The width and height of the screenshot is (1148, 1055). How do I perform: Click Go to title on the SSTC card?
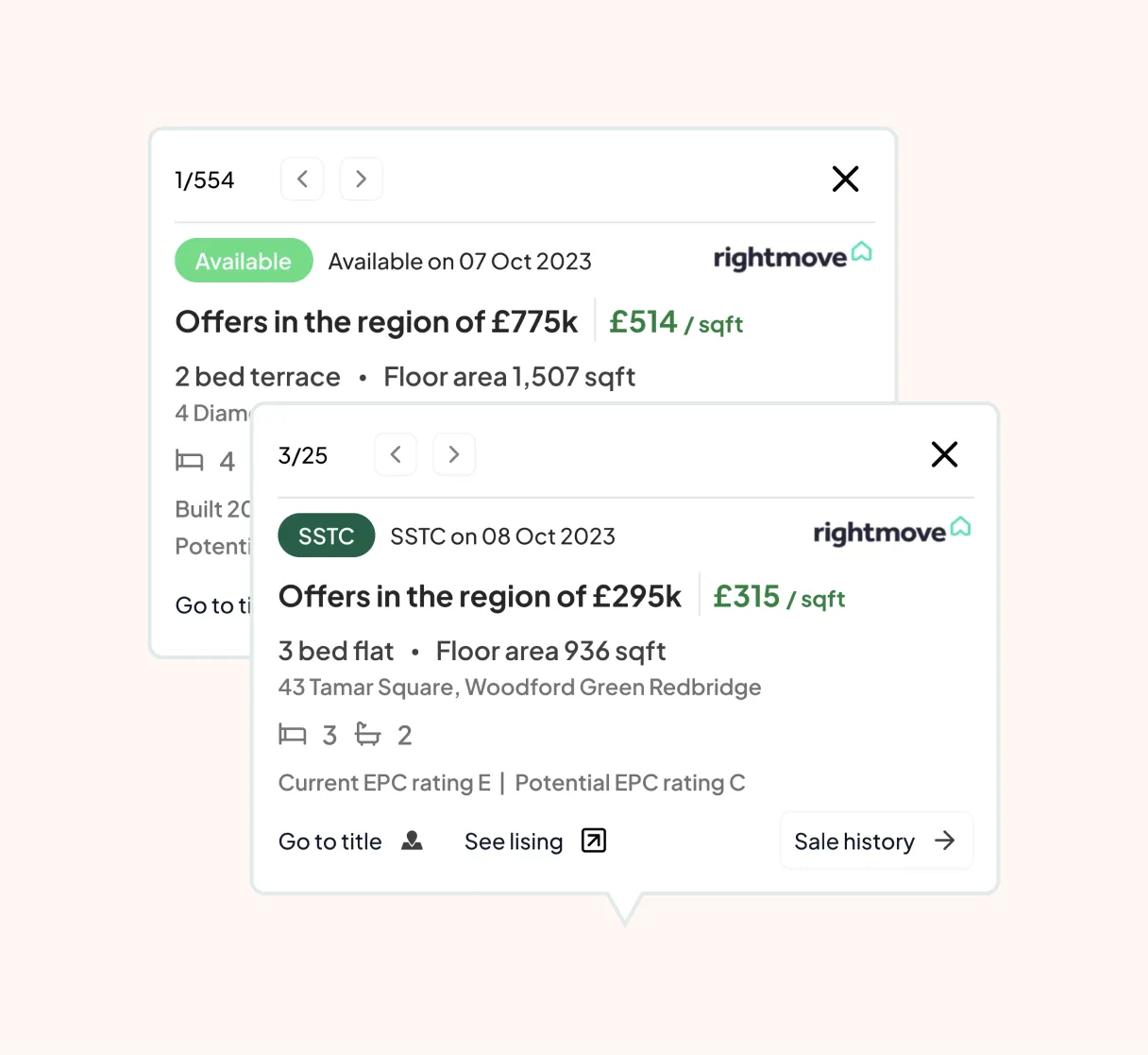click(329, 842)
